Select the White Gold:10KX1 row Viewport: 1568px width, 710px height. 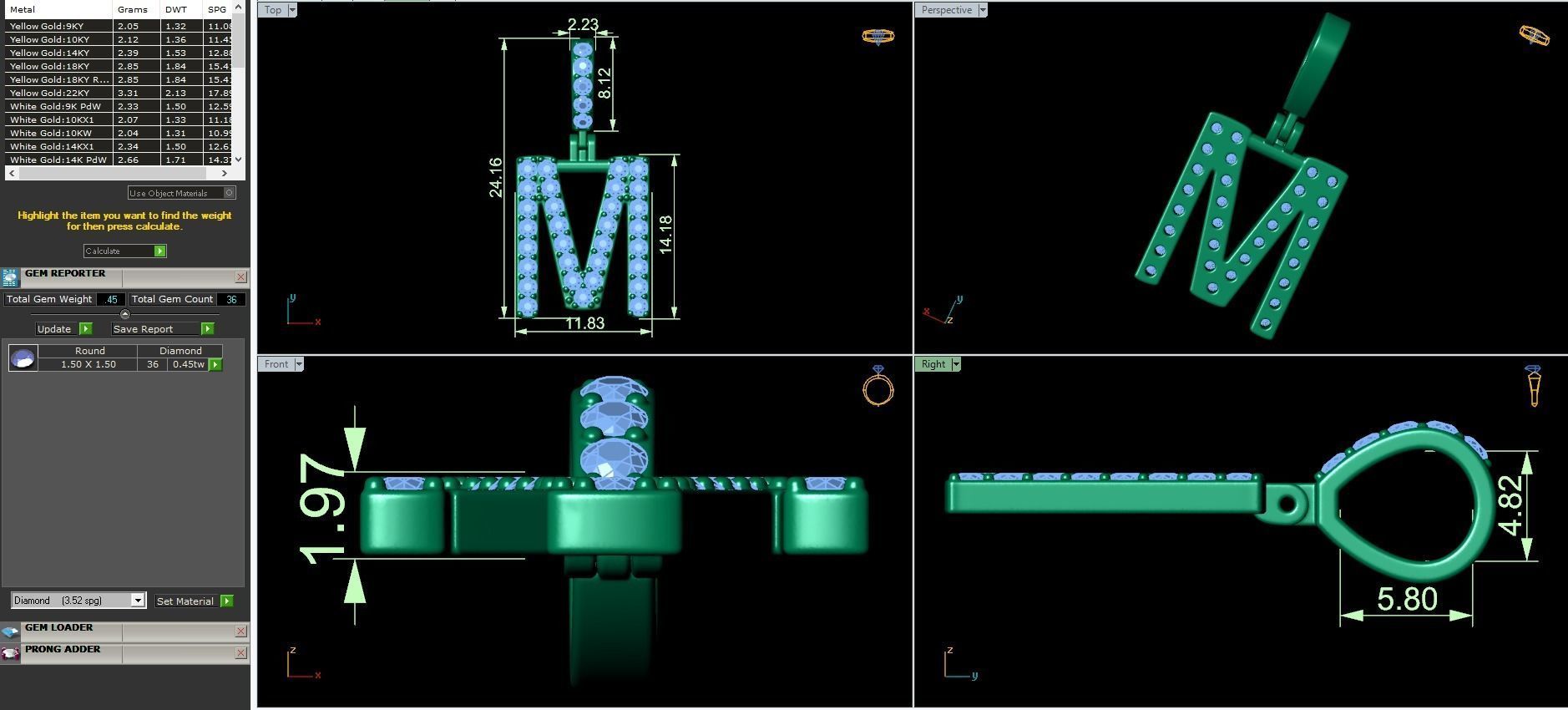tap(119, 119)
